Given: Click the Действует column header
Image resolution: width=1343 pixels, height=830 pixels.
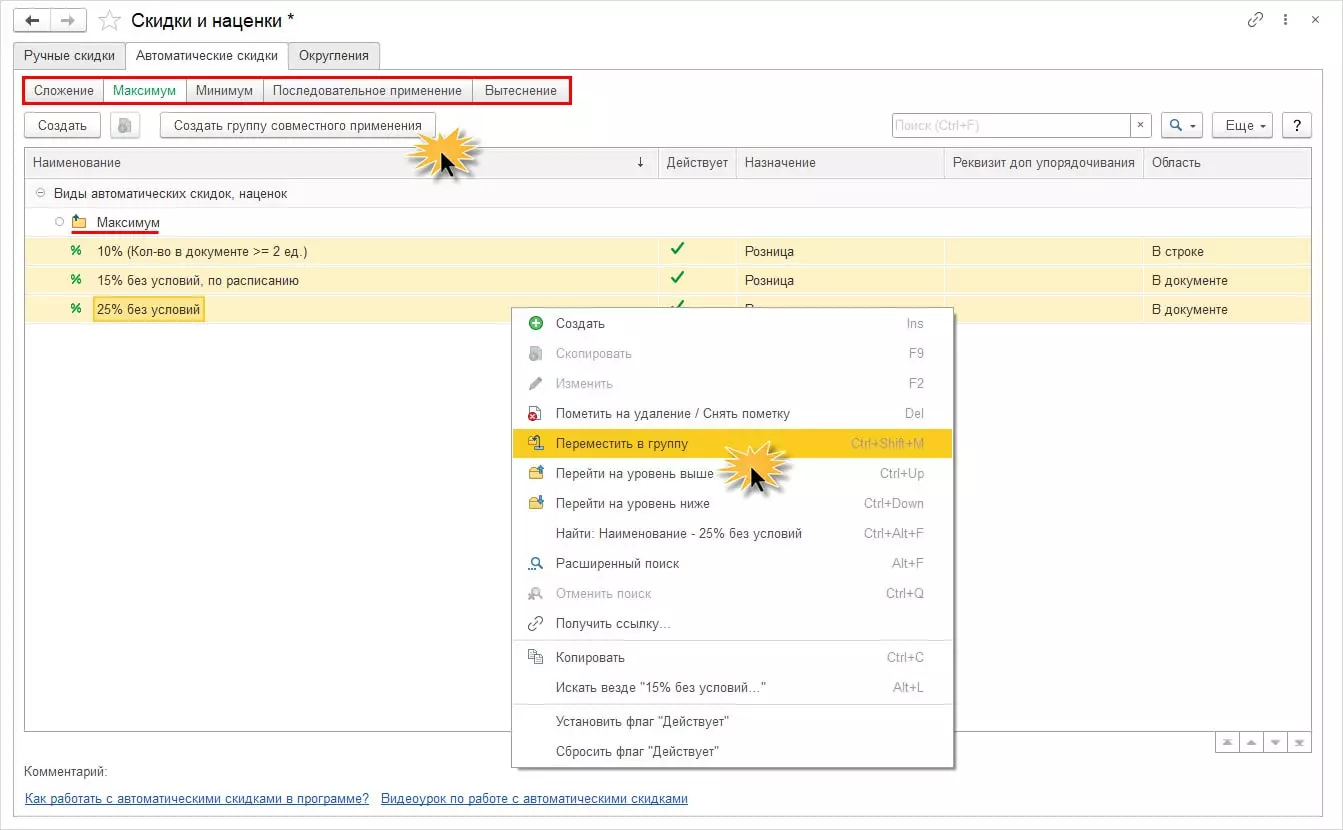Looking at the screenshot, I should (697, 162).
